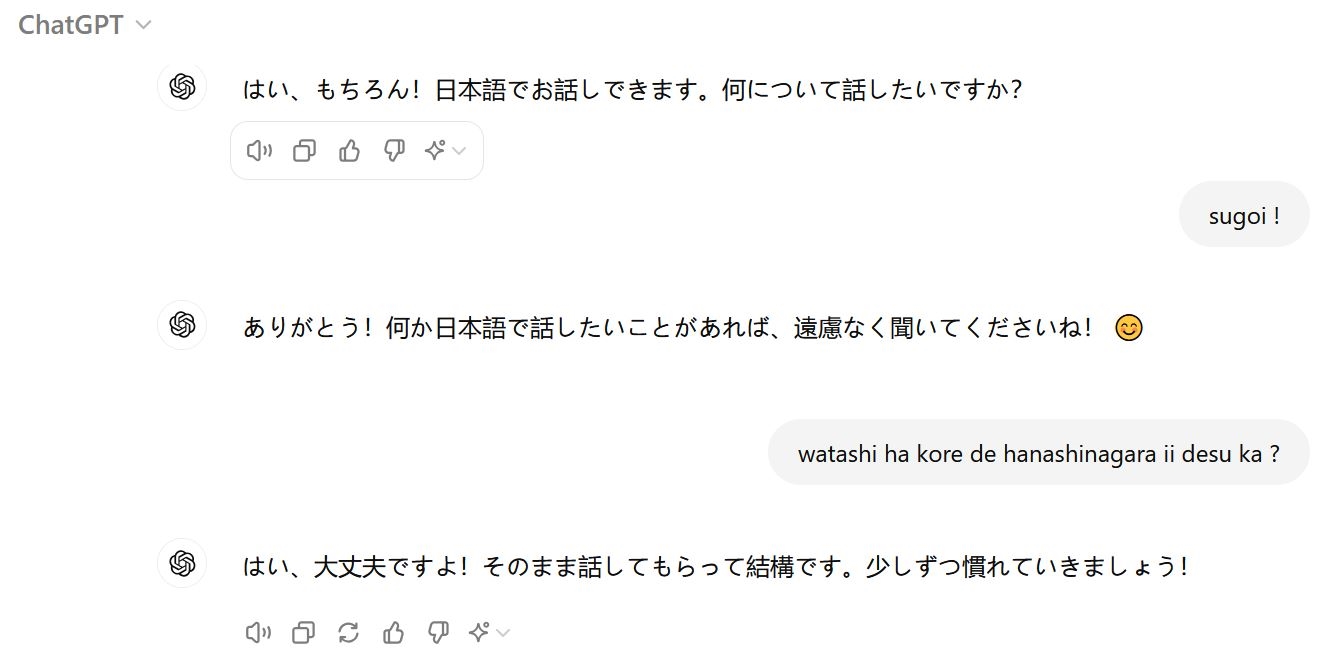1335x664 pixels.
Task: Click the はい、もちろん response text
Action: (x=632, y=90)
